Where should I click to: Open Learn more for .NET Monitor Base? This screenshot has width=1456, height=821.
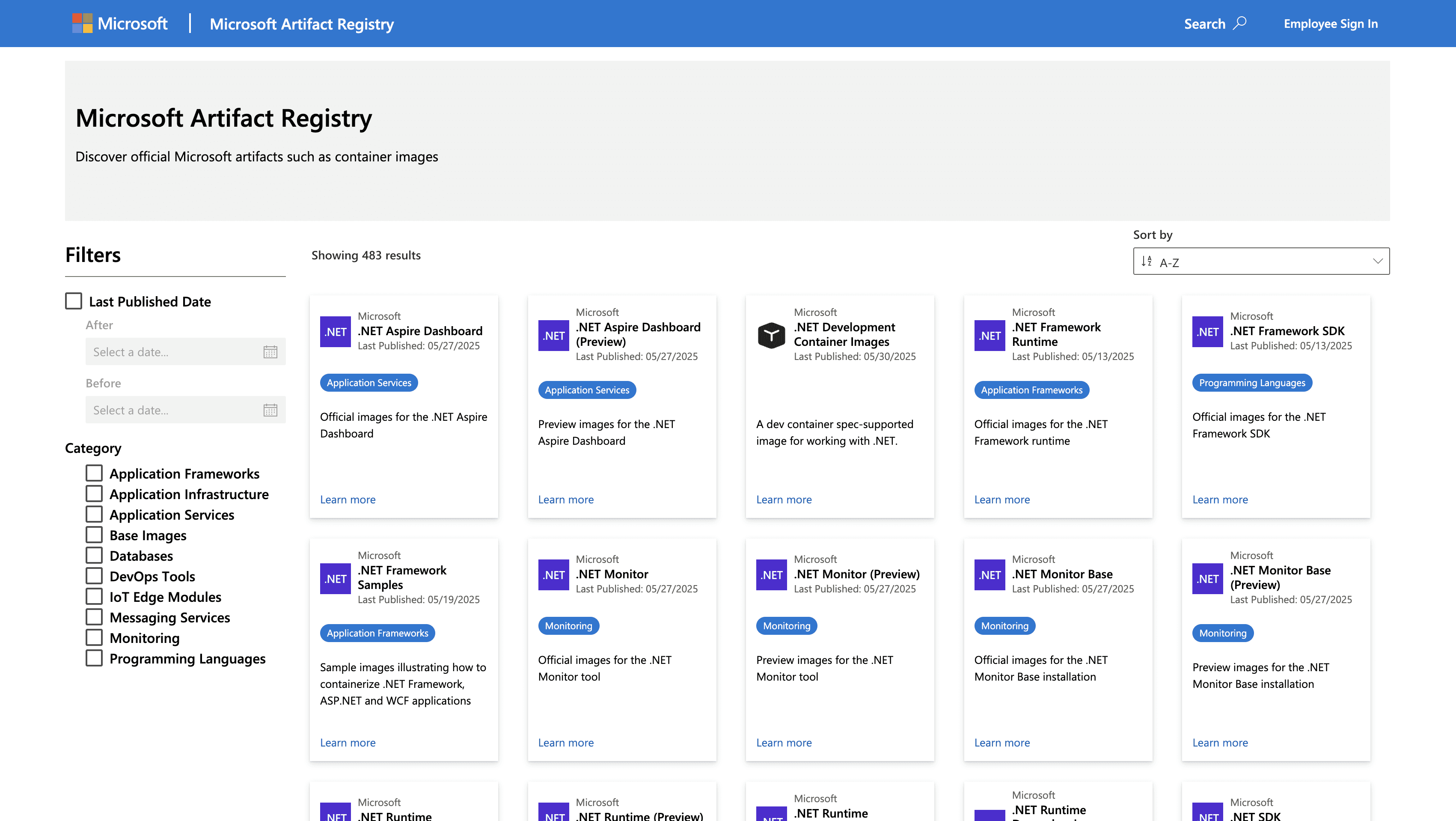point(1002,742)
